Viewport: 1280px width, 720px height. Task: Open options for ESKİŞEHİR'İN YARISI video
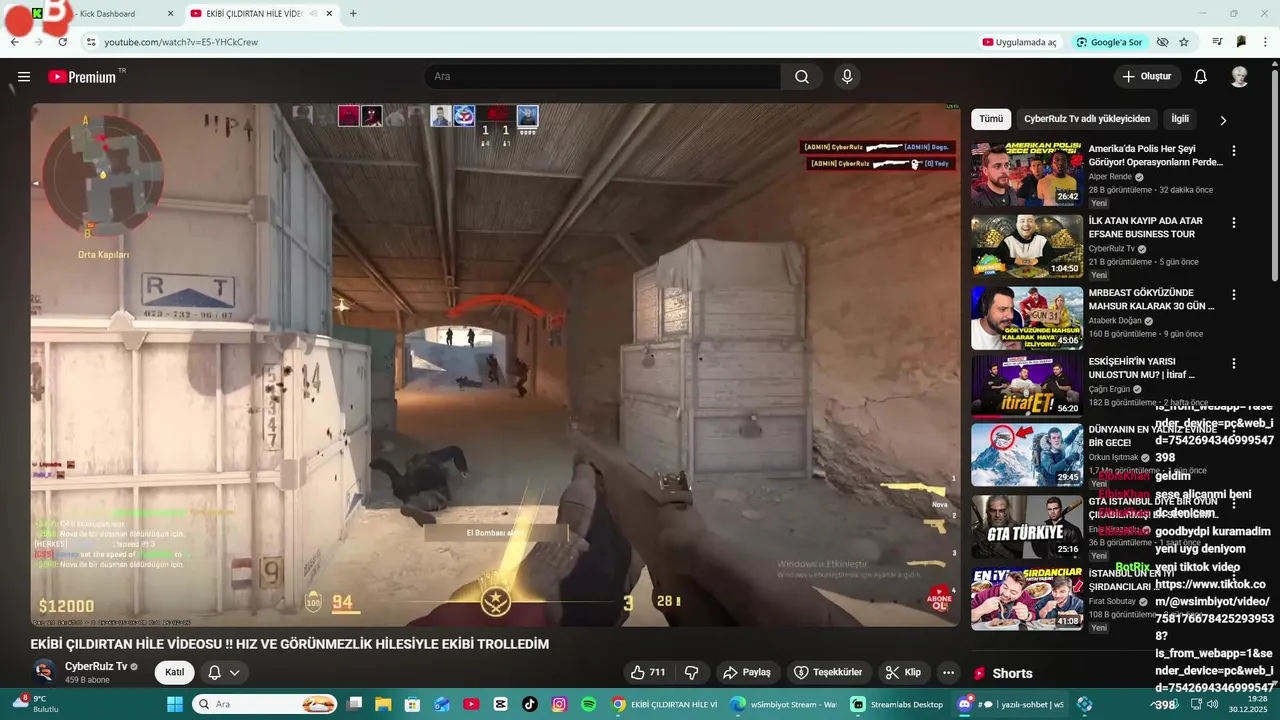(x=1234, y=364)
